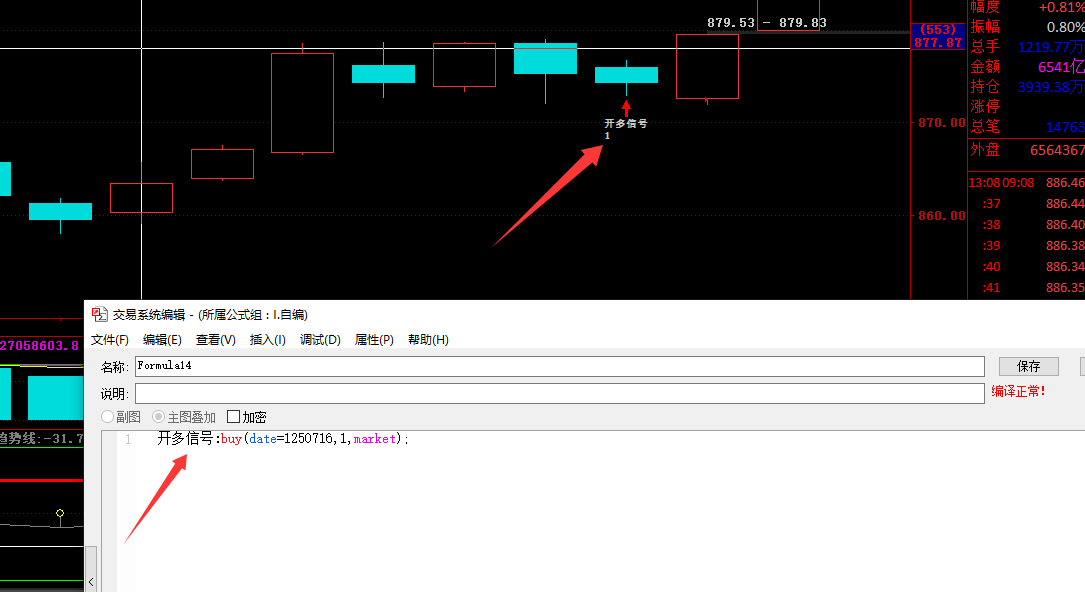Click the 开多信号 marker on the chart

point(626,123)
